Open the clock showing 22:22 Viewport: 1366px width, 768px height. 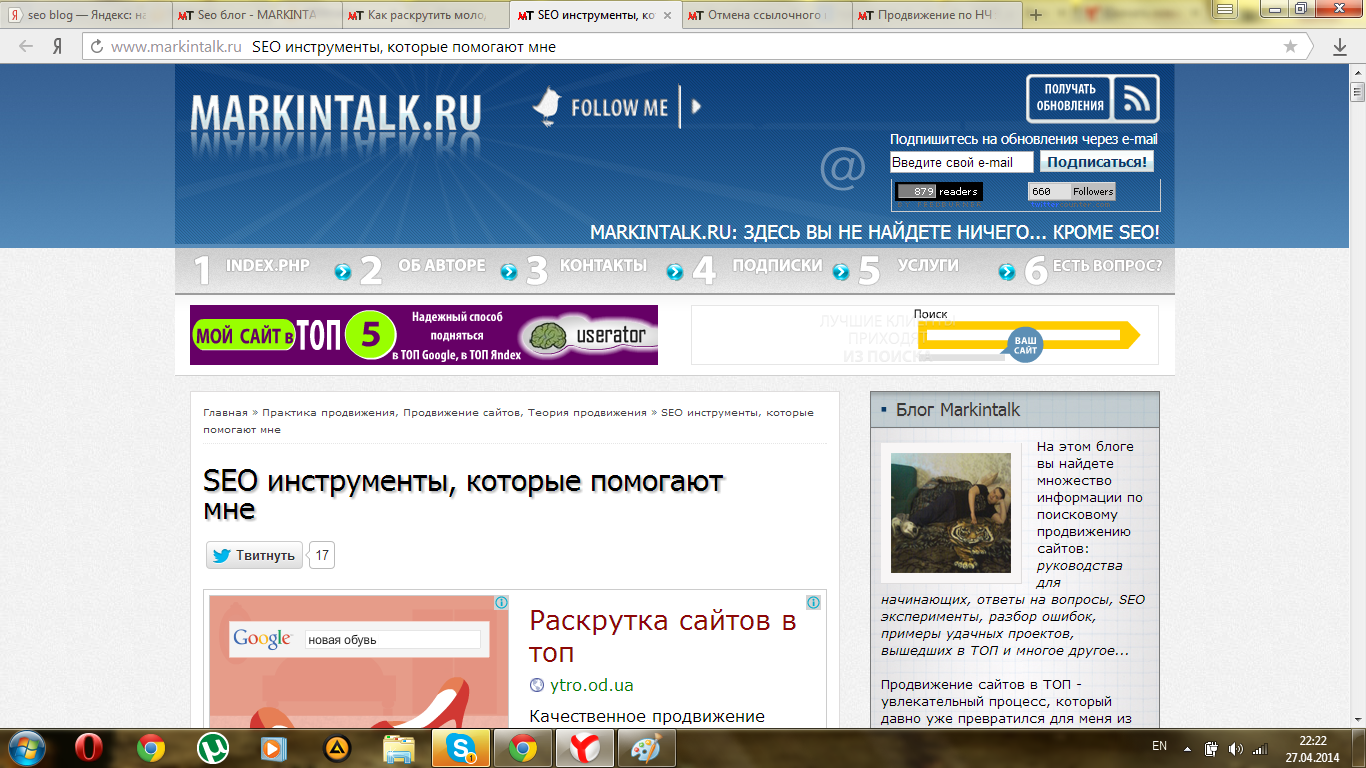1313,748
